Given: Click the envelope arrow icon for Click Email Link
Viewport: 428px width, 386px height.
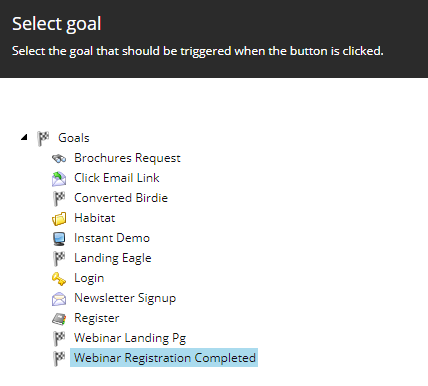Looking at the screenshot, I should point(59,179).
